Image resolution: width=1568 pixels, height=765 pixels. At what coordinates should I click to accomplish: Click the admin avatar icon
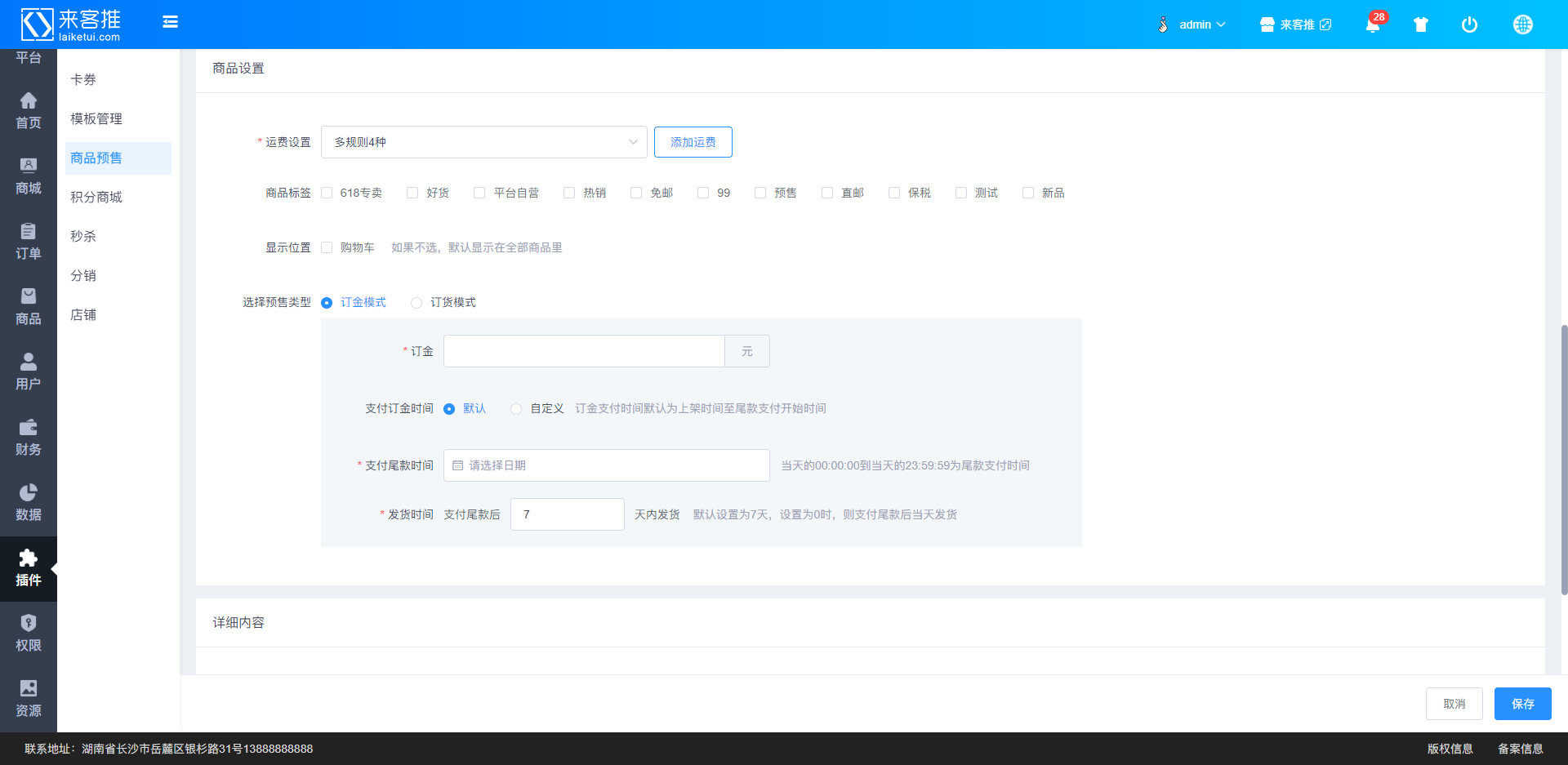point(1163,24)
